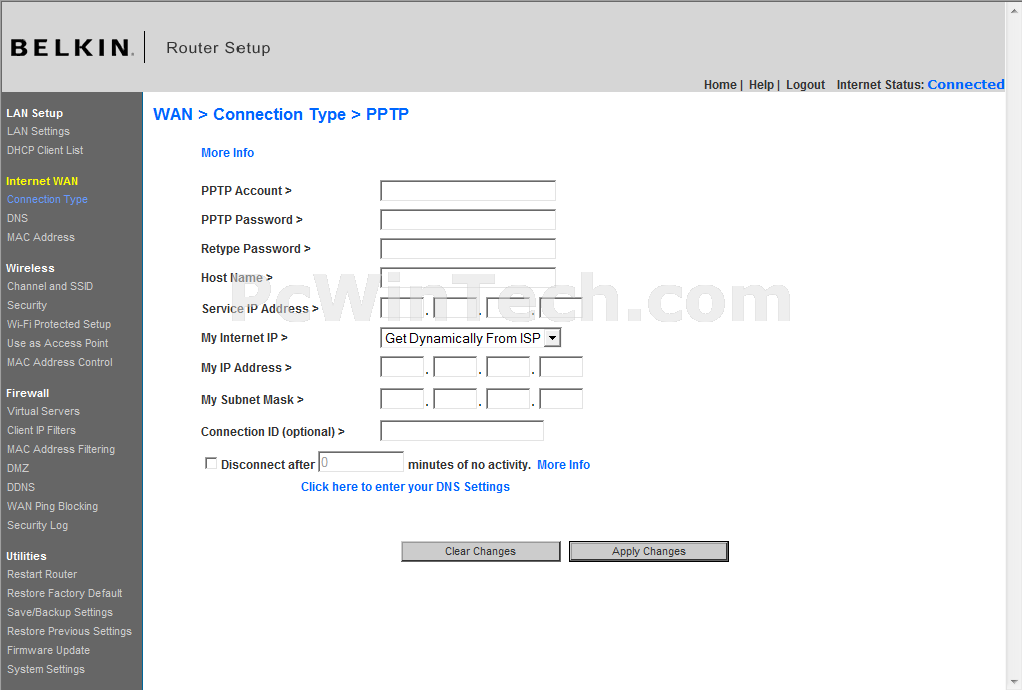This screenshot has height=690, width=1022.
Task: Open Restart Router utility
Action: [42, 575]
